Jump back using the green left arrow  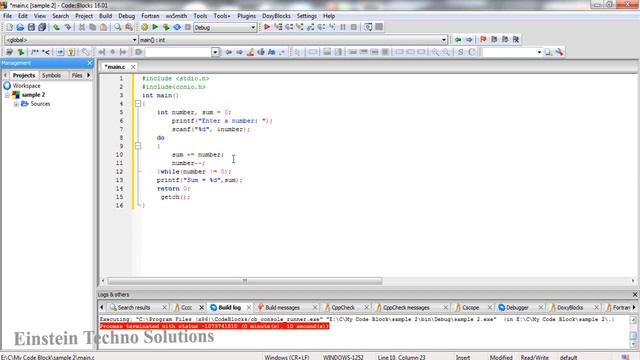[458, 40]
